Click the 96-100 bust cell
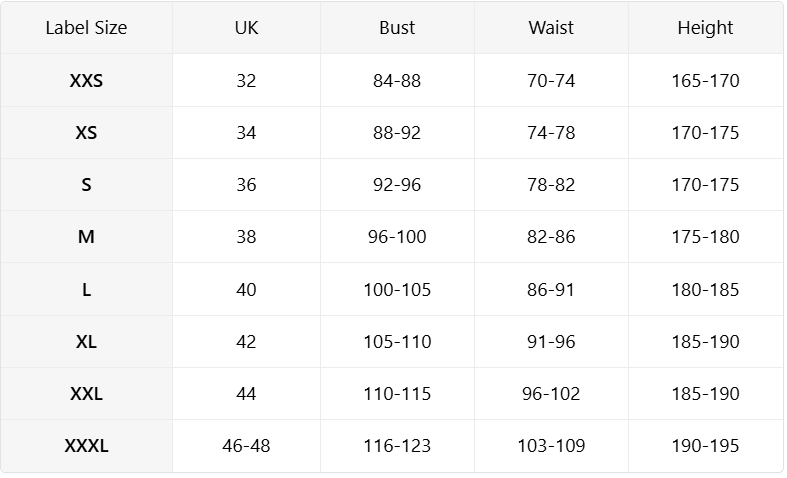Screen dimensions: 787x478 pyautogui.click(x=397, y=237)
